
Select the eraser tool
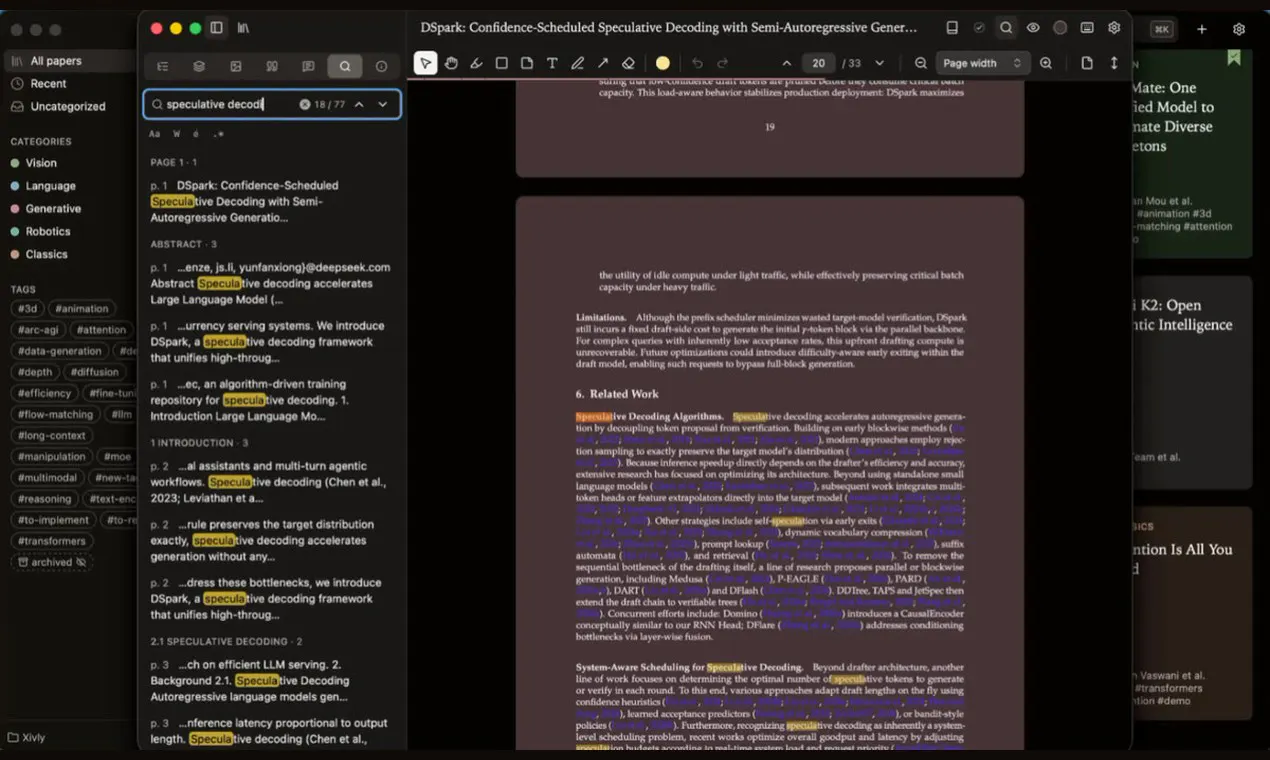[x=628, y=63]
